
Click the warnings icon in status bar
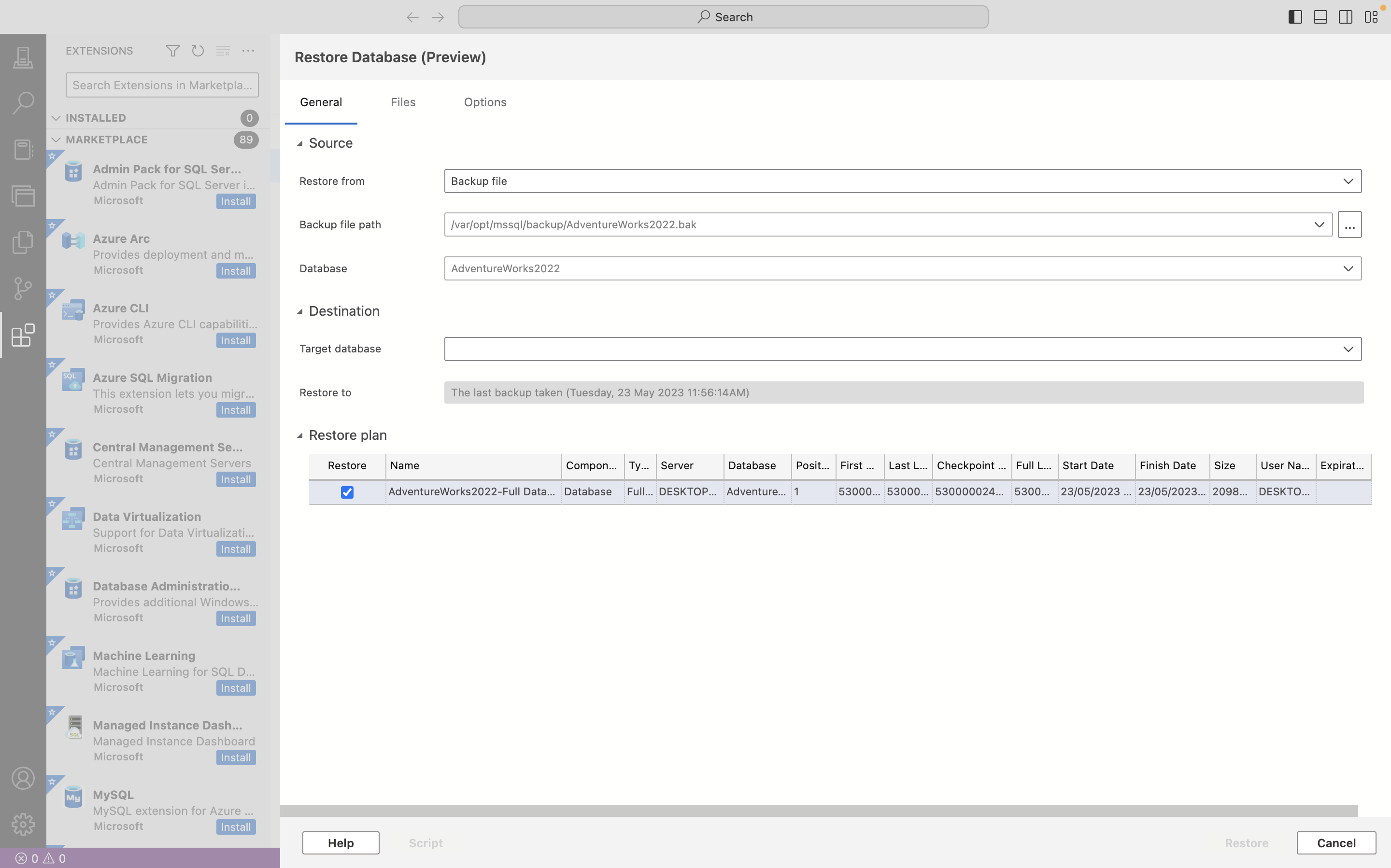click(x=49, y=858)
